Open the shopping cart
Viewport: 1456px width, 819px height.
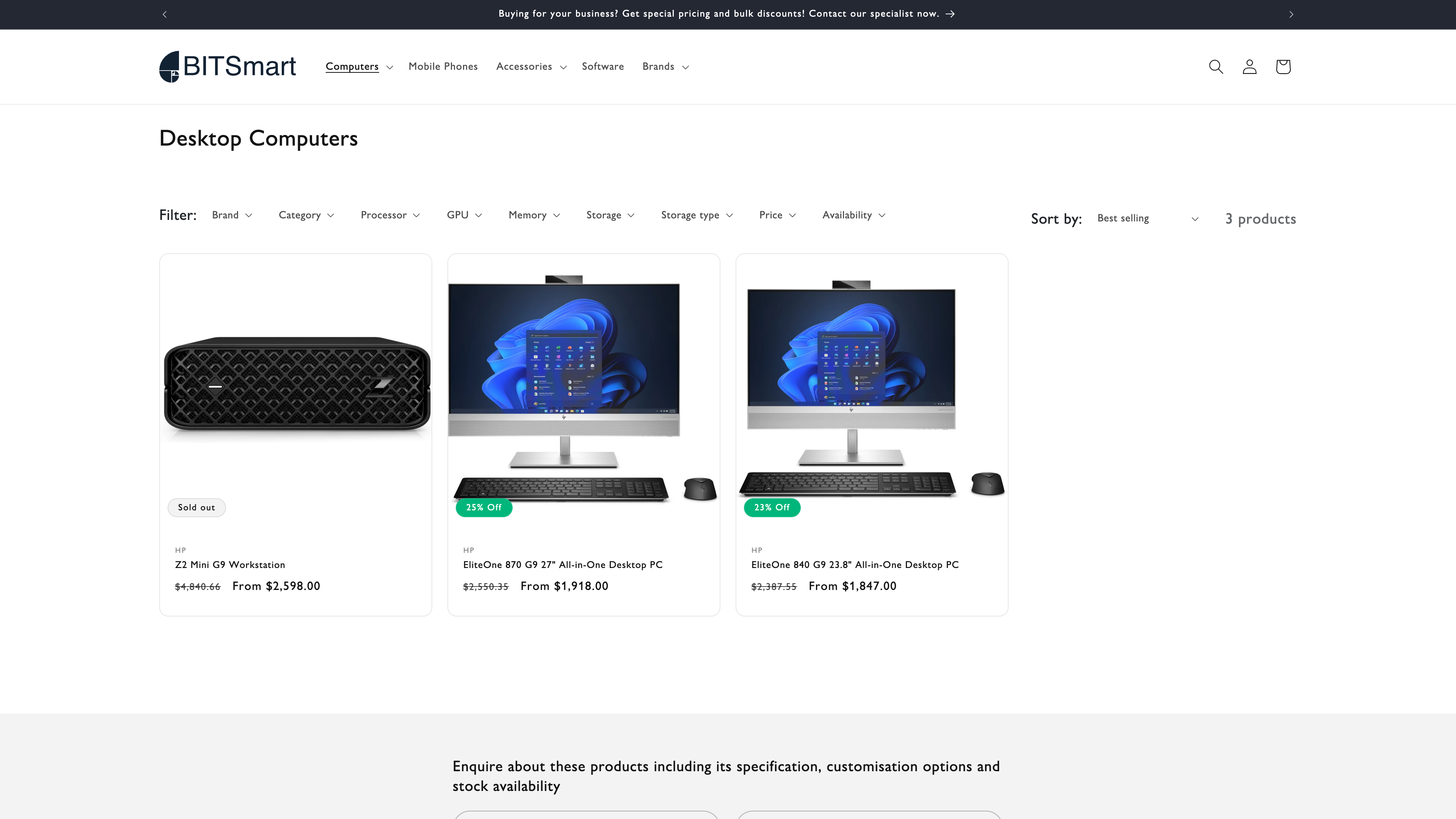[1282, 66]
